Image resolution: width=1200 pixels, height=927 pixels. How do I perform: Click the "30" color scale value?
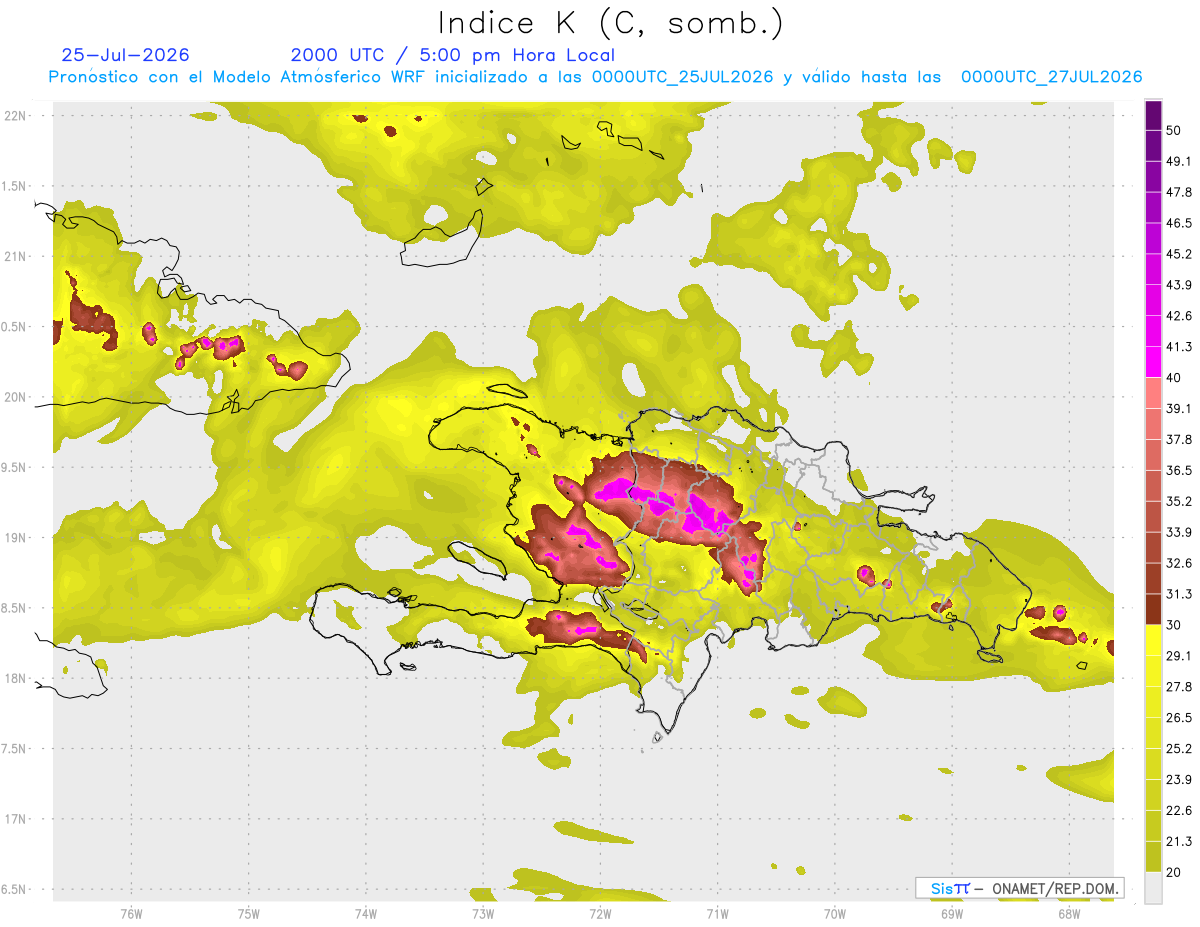[1174, 625]
